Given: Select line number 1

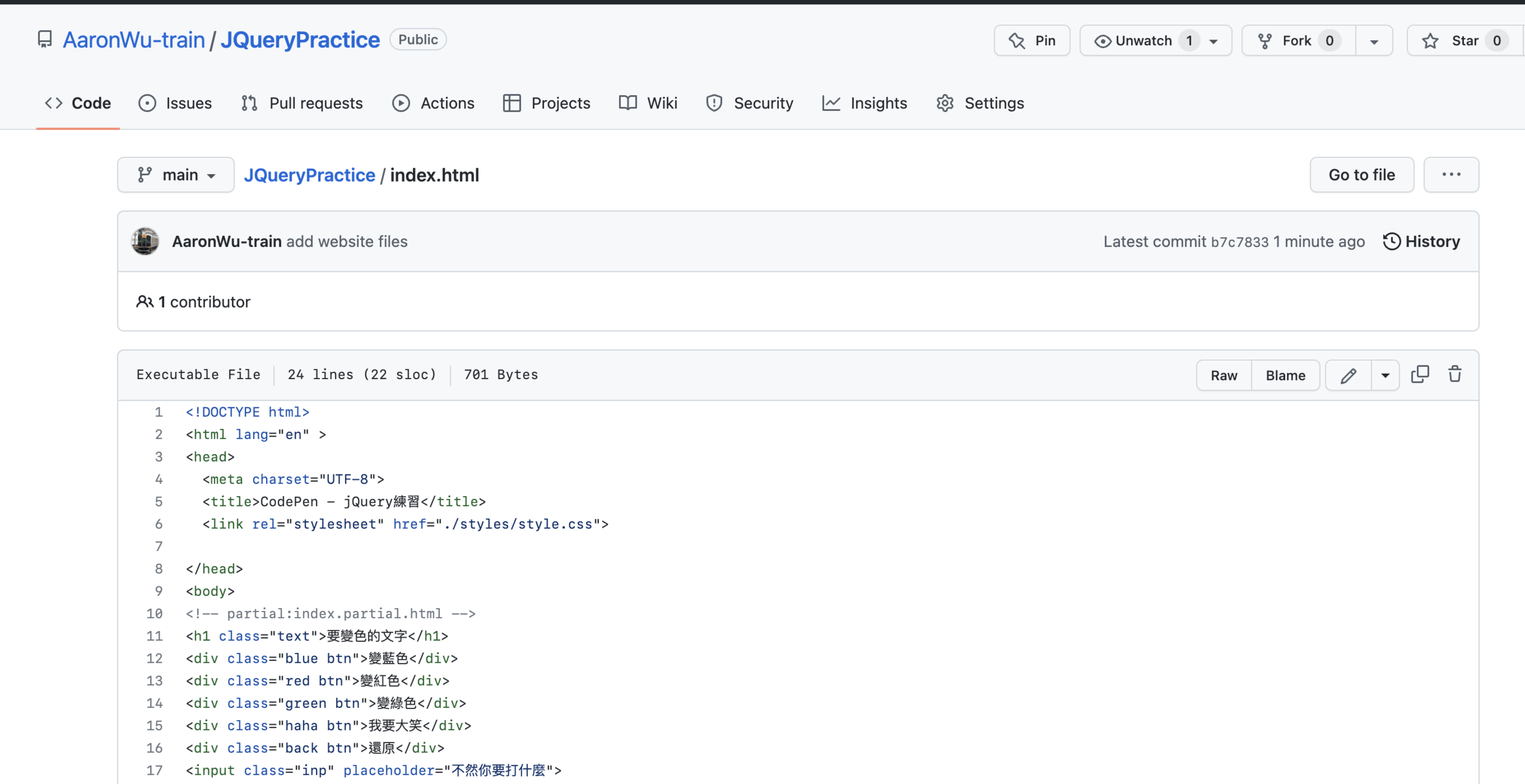Looking at the screenshot, I should 159,412.
